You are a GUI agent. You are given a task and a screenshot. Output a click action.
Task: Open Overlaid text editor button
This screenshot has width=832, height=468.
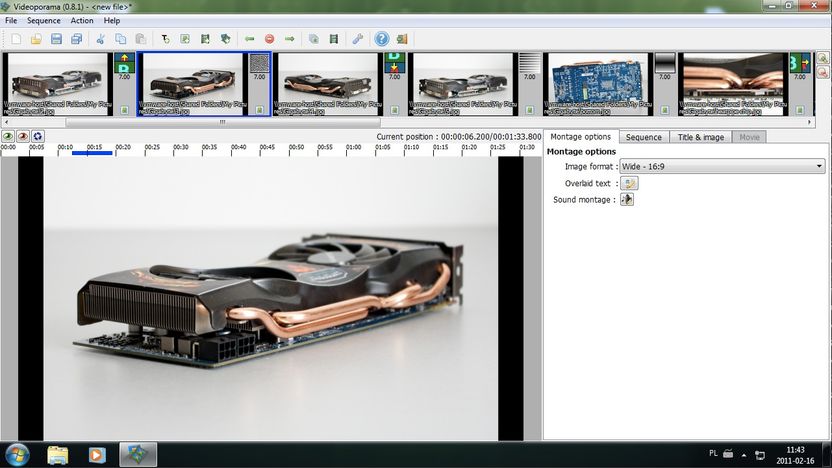click(x=629, y=183)
